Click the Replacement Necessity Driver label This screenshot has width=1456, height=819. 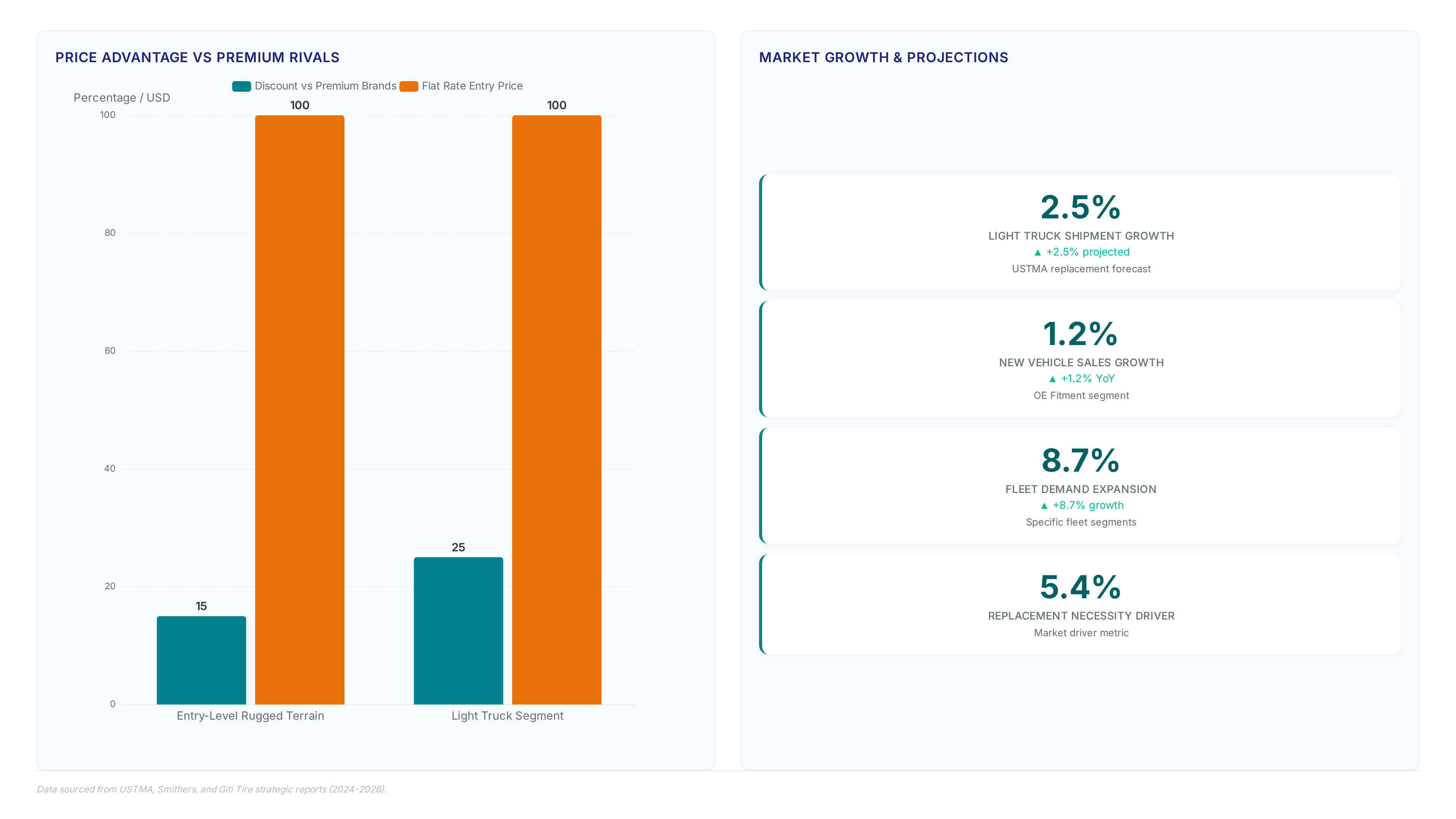[1081, 616]
